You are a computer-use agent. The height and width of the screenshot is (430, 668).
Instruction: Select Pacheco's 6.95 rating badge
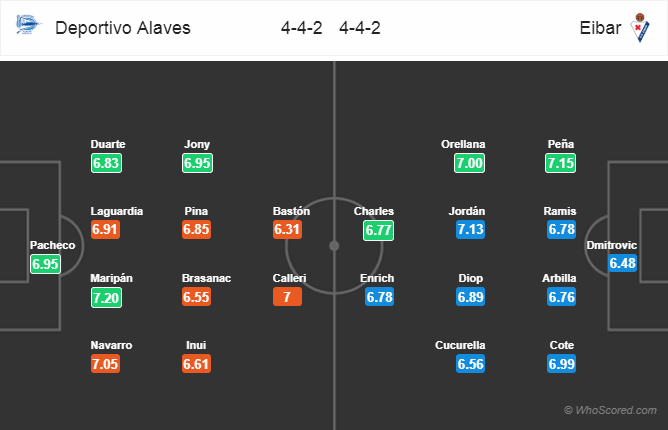point(46,264)
